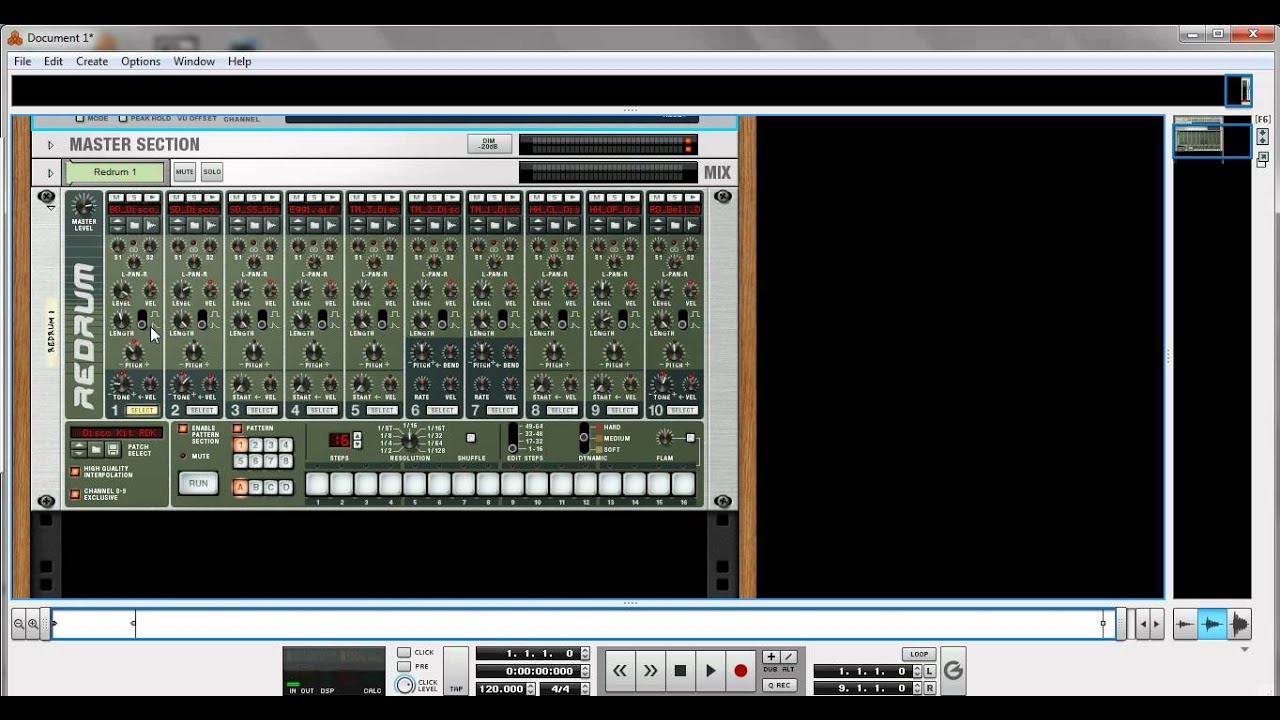
Task: Click the red record button
Action: [740, 671]
